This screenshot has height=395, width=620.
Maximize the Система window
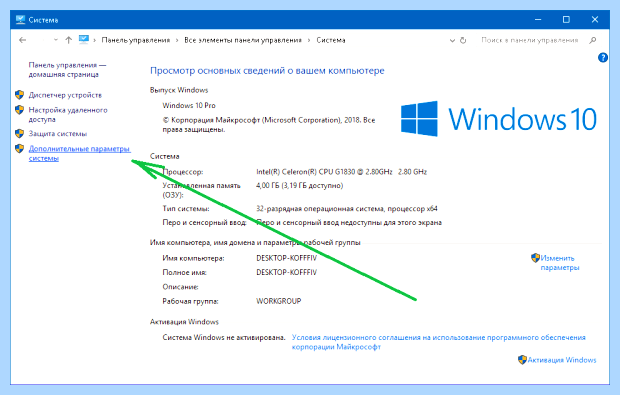click(x=566, y=19)
